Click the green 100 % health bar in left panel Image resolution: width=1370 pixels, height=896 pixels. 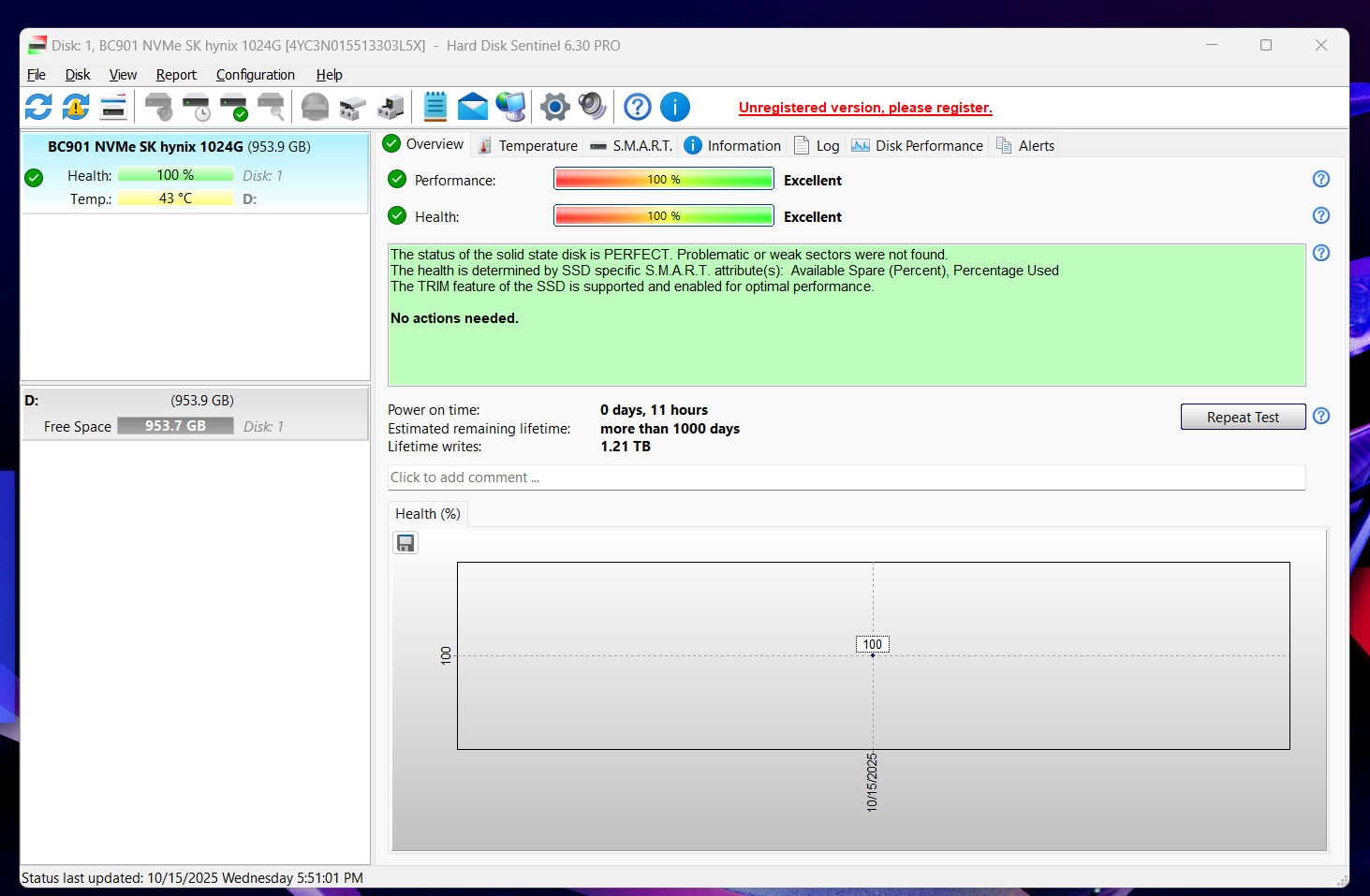tap(176, 175)
